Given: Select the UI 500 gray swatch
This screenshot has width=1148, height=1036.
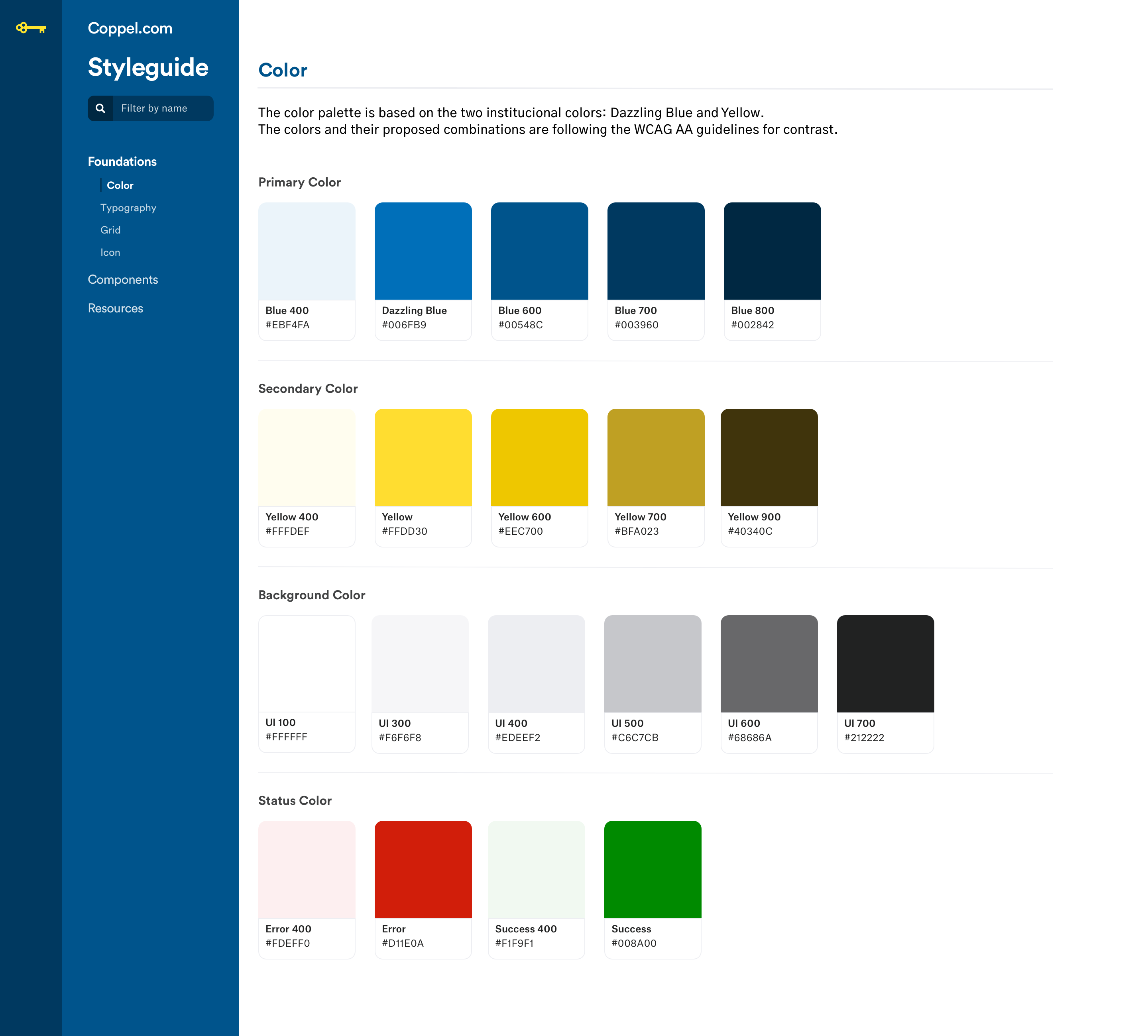Looking at the screenshot, I should tap(652, 664).
